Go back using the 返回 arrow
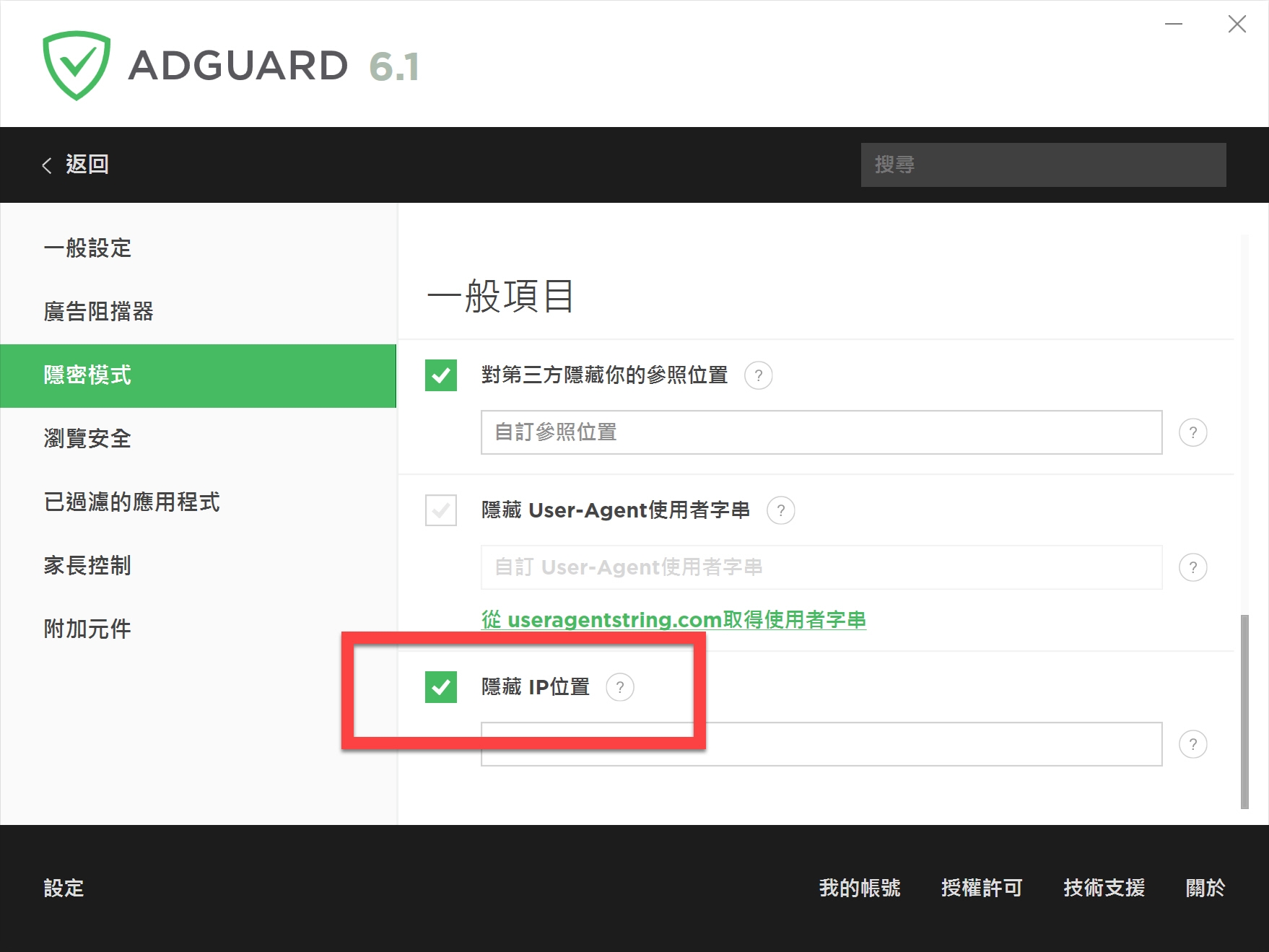 (75, 165)
